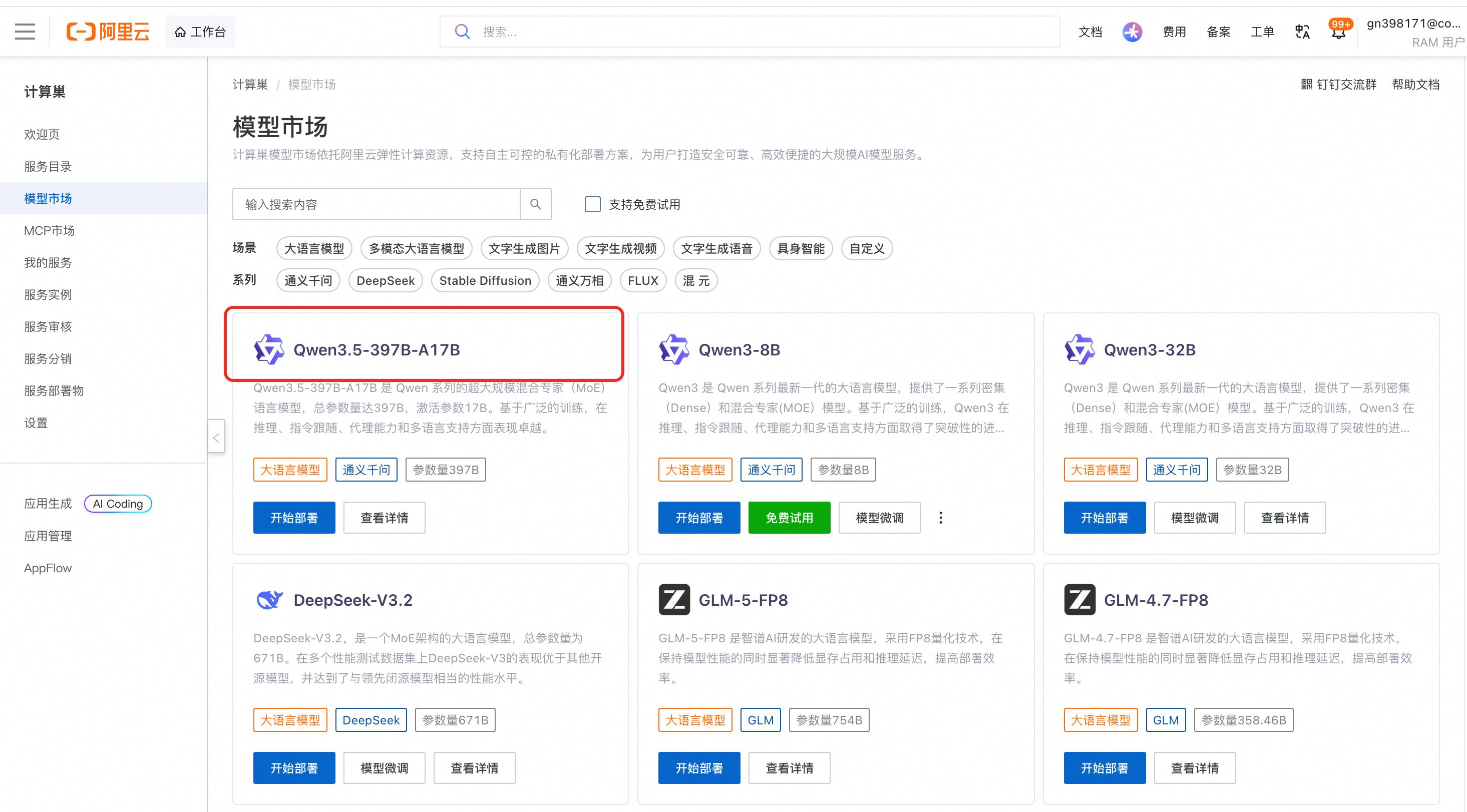This screenshot has height=812, width=1467.
Task: Click the DingTalk group QR code icon
Action: (1306, 84)
